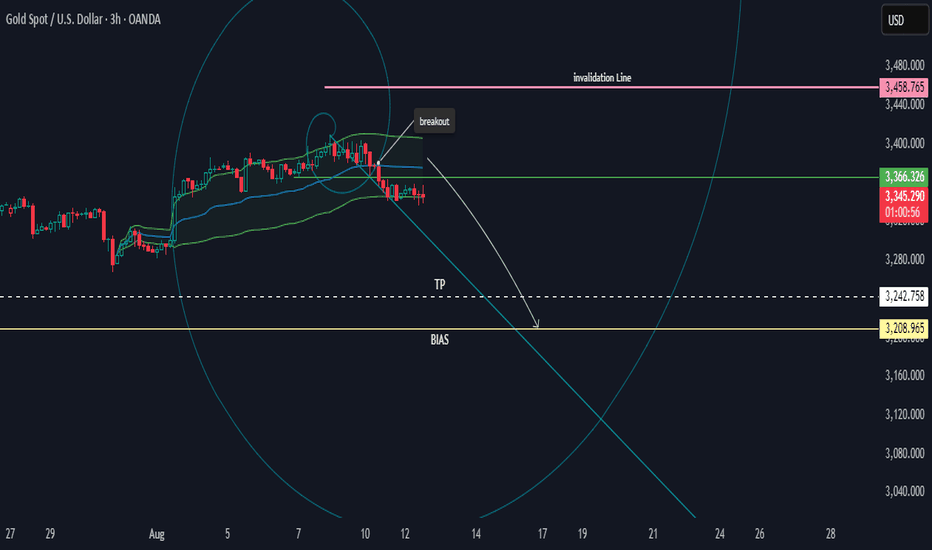
Task: Click the date 28 on the time axis
Action: [830, 534]
